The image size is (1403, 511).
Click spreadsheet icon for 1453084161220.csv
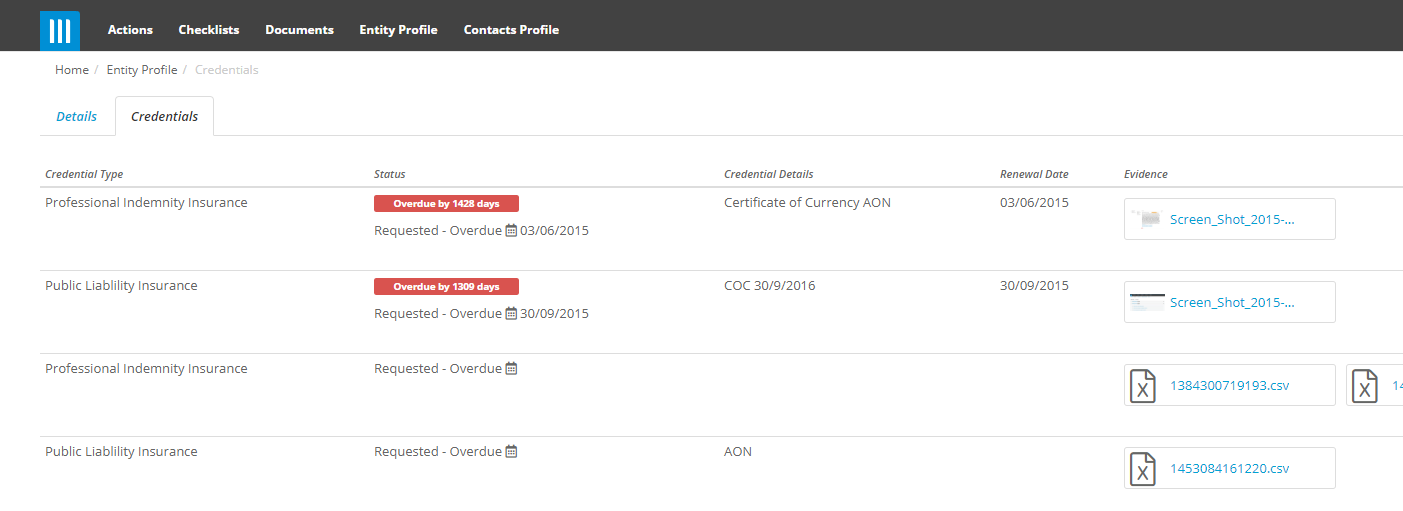coord(1143,469)
